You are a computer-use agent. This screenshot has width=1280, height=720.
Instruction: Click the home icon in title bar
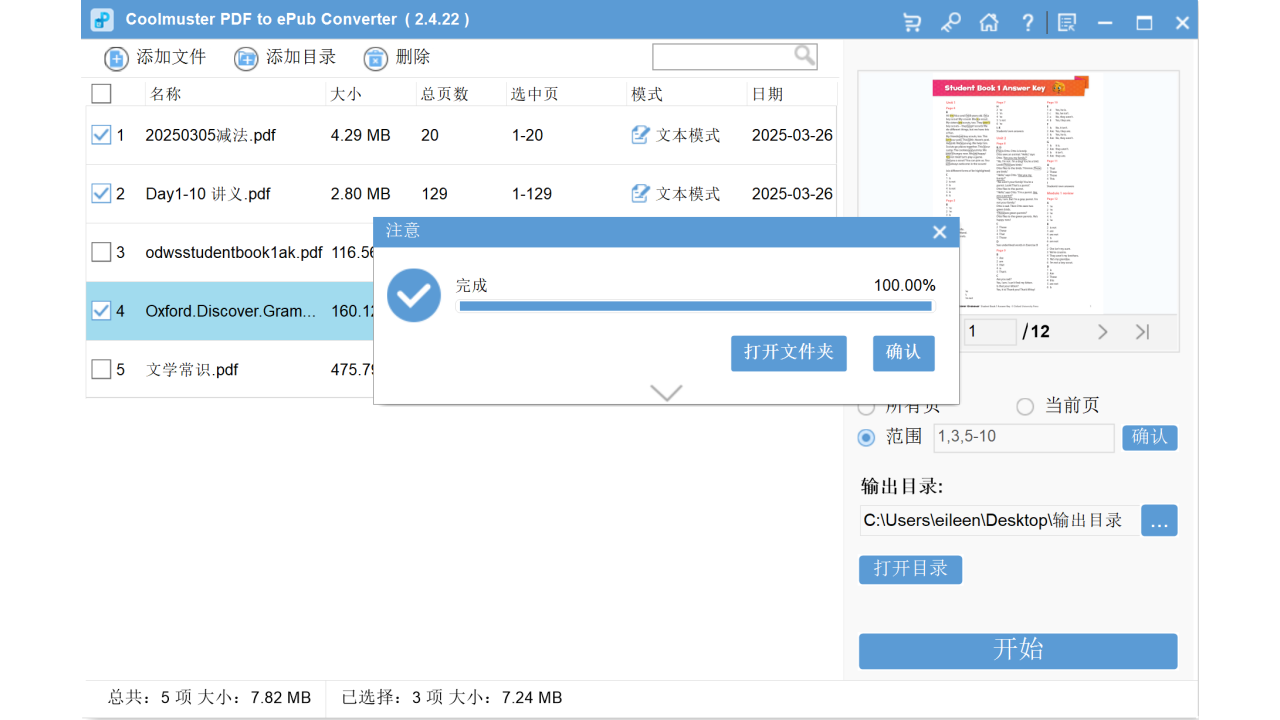tap(989, 21)
